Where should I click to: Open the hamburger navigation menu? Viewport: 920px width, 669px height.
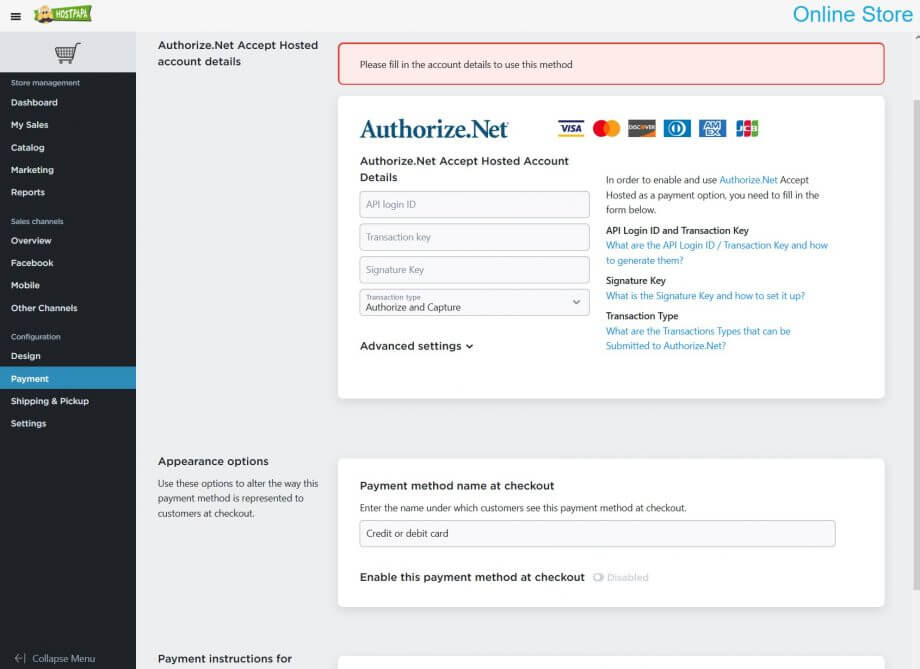point(14,13)
